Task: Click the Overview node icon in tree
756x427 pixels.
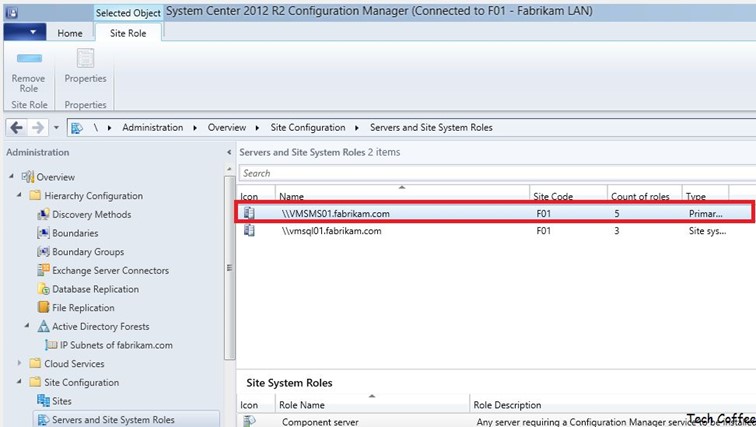Action: pyautogui.click(x=28, y=177)
